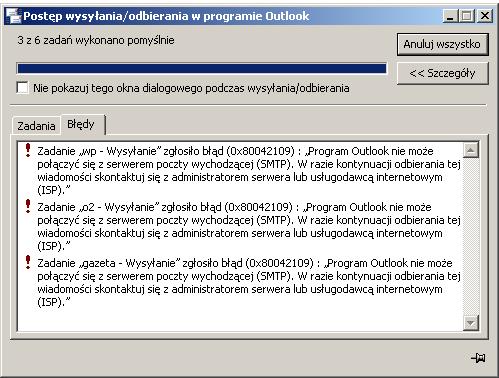The height and width of the screenshot is (378, 499).
Task: Click the error icon beside 'o2 - Wysyłanie'
Action: tap(28, 206)
